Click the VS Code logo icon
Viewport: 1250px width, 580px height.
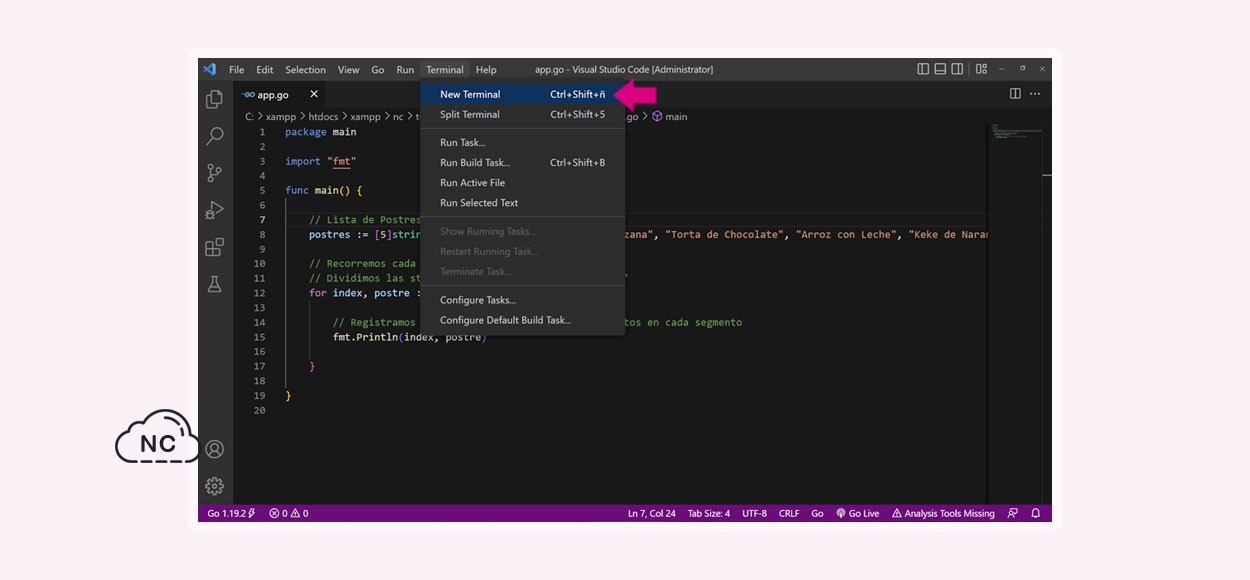[x=209, y=69]
